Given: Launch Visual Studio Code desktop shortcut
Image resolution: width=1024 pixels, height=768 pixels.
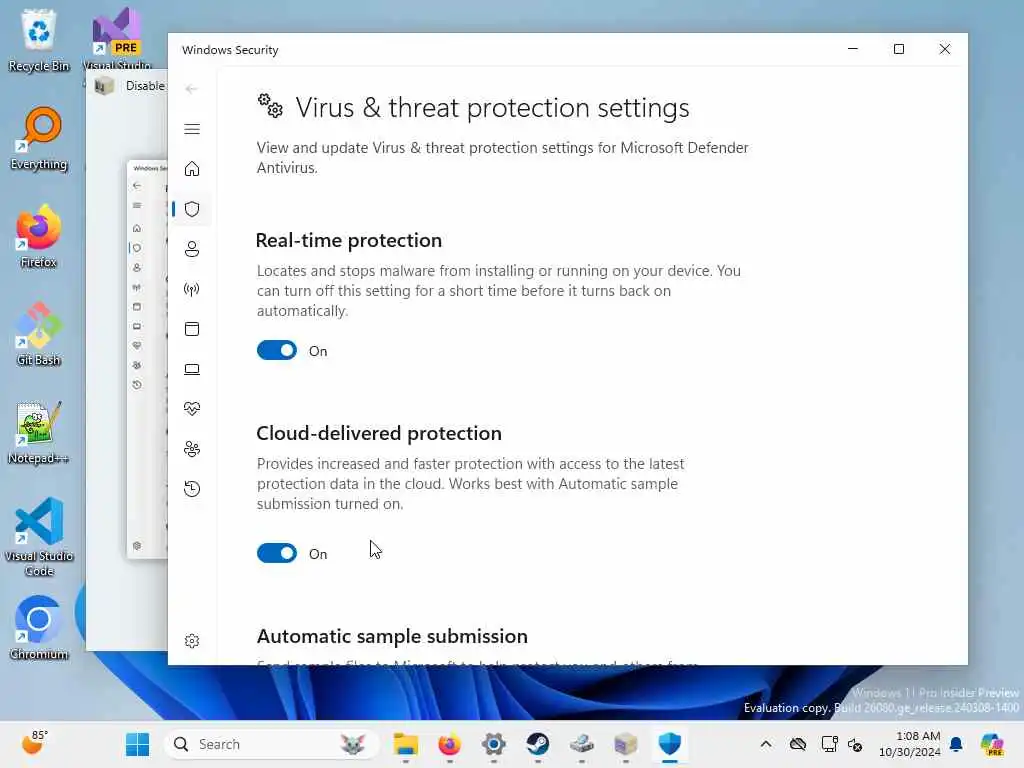Looking at the screenshot, I should (x=39, y=537).
